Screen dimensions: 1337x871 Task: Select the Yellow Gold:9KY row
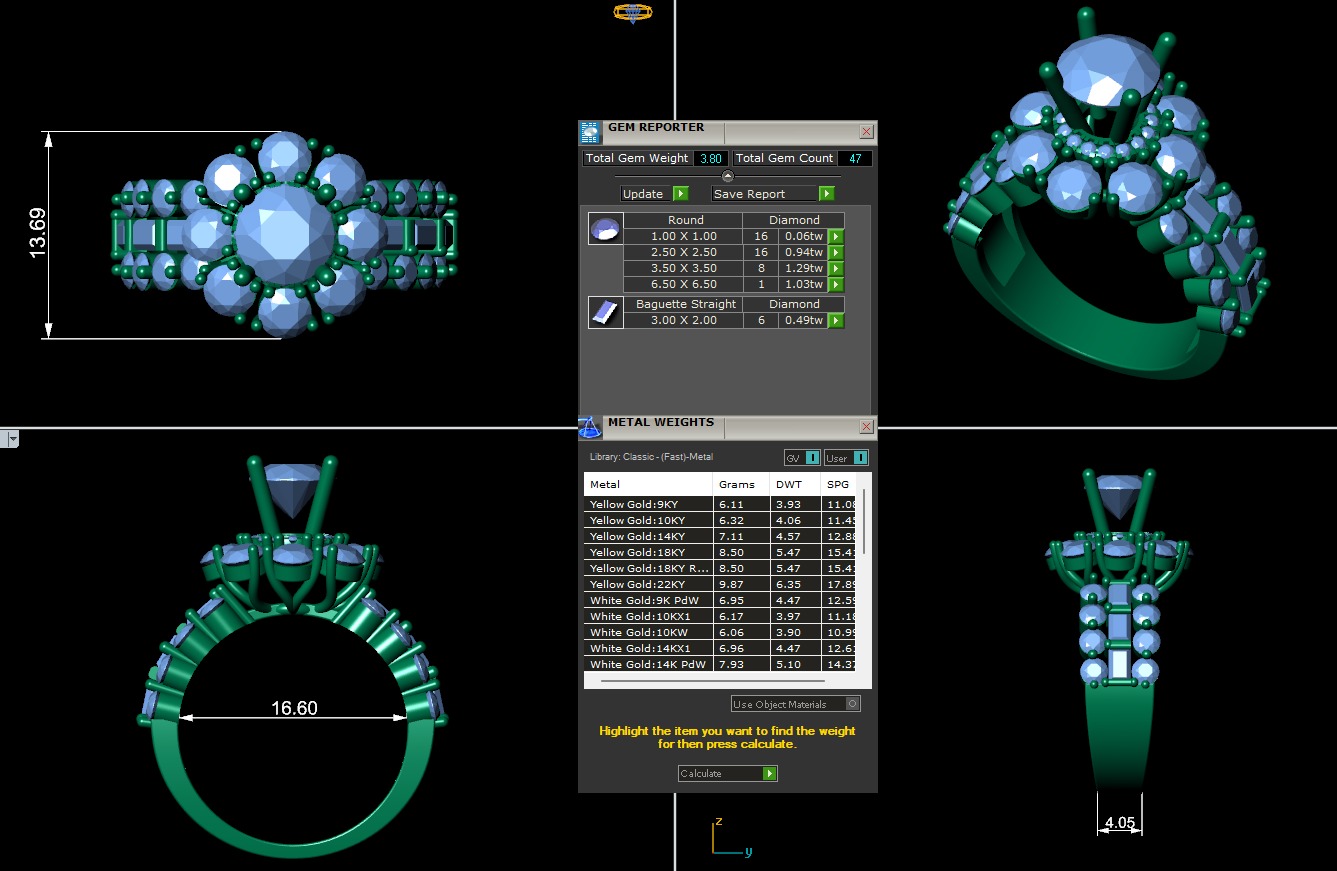click(720, 504)
